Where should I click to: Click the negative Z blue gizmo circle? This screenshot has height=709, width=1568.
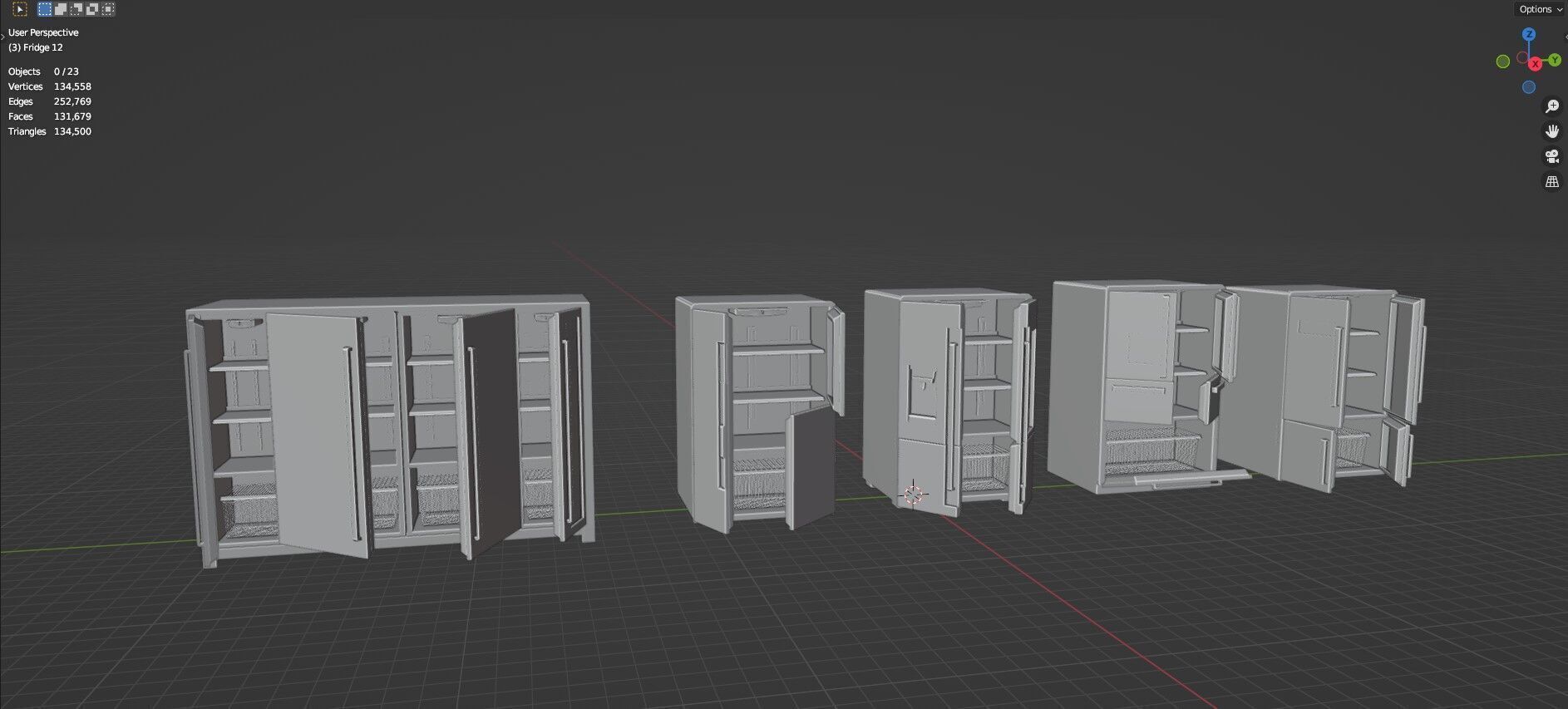(x=1529, y=87)
